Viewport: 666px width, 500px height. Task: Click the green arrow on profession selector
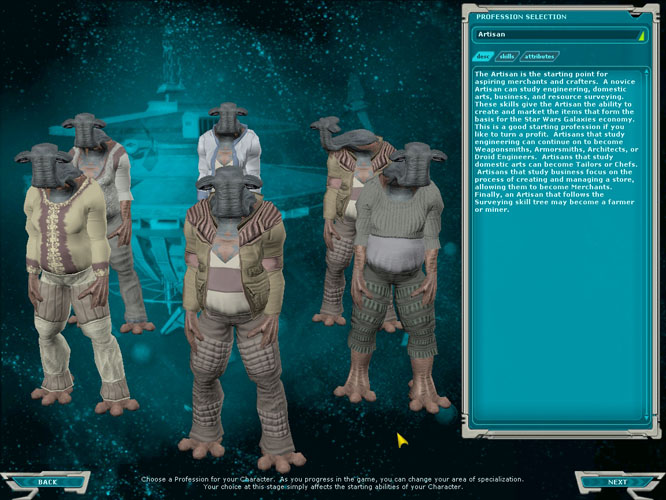[x=640, y=35]
